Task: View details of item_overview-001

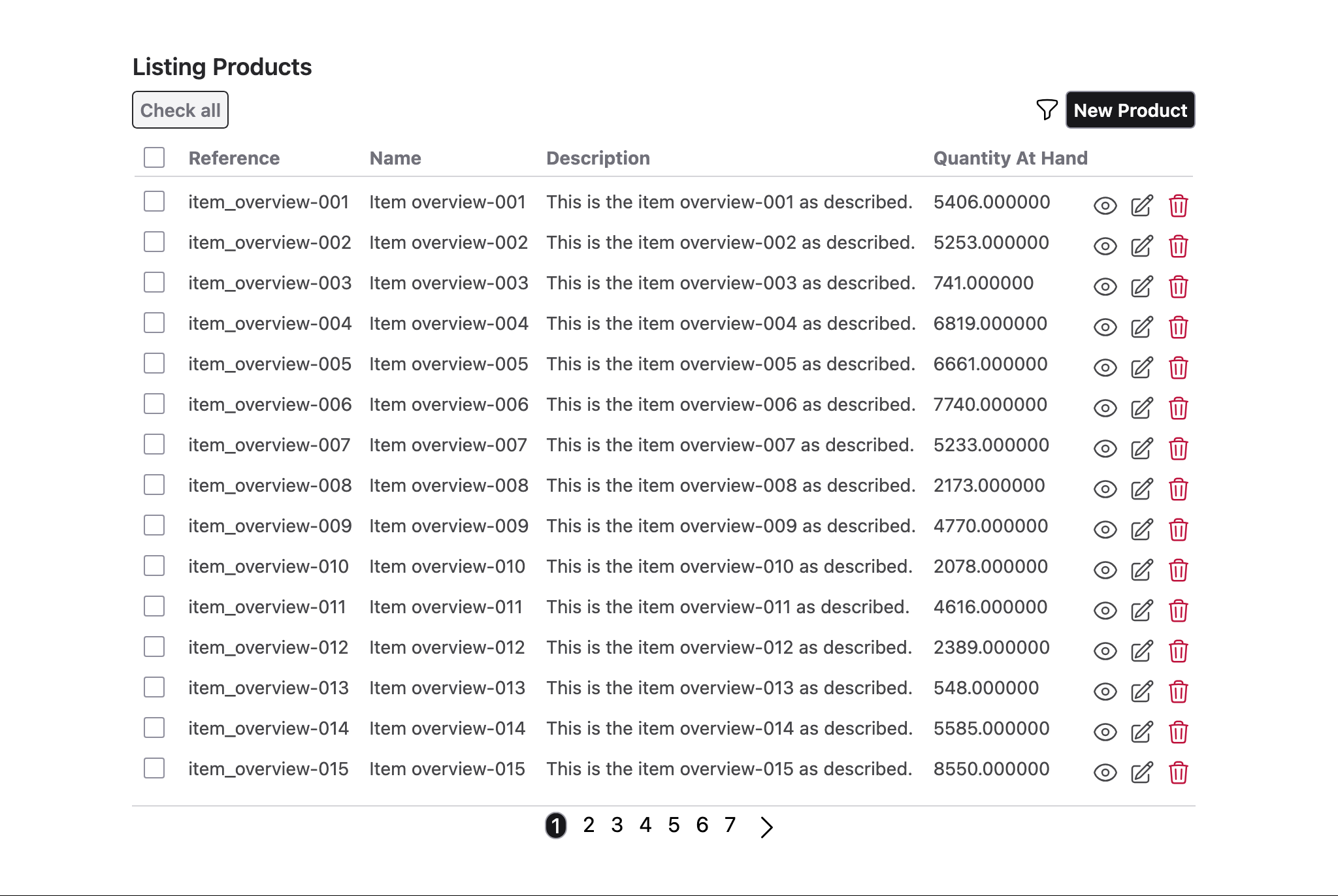Action: click(1105, 206)
